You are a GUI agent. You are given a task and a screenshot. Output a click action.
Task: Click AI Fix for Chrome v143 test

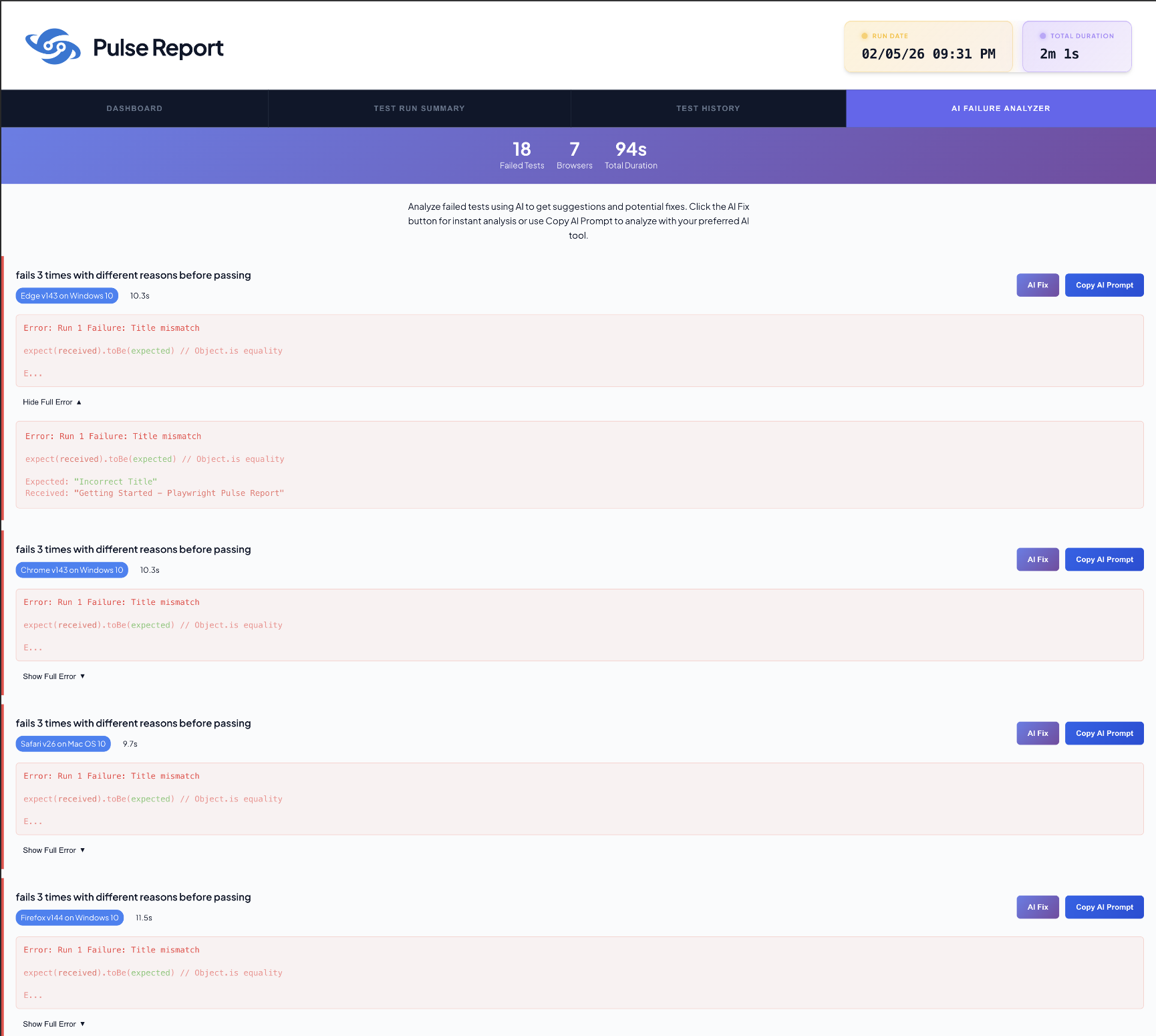pos(1037,559)
